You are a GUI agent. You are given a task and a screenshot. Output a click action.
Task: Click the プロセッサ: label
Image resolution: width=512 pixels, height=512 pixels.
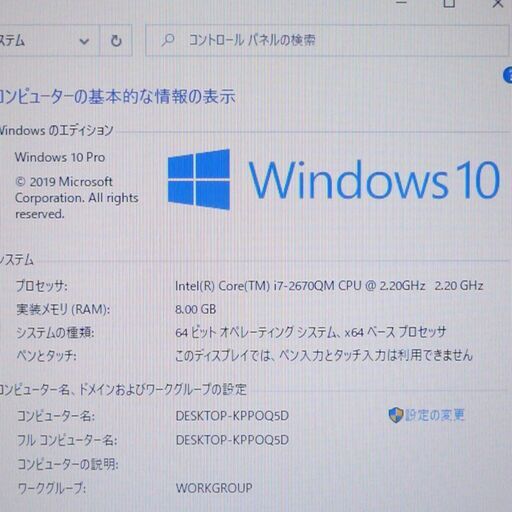(42, 286)
